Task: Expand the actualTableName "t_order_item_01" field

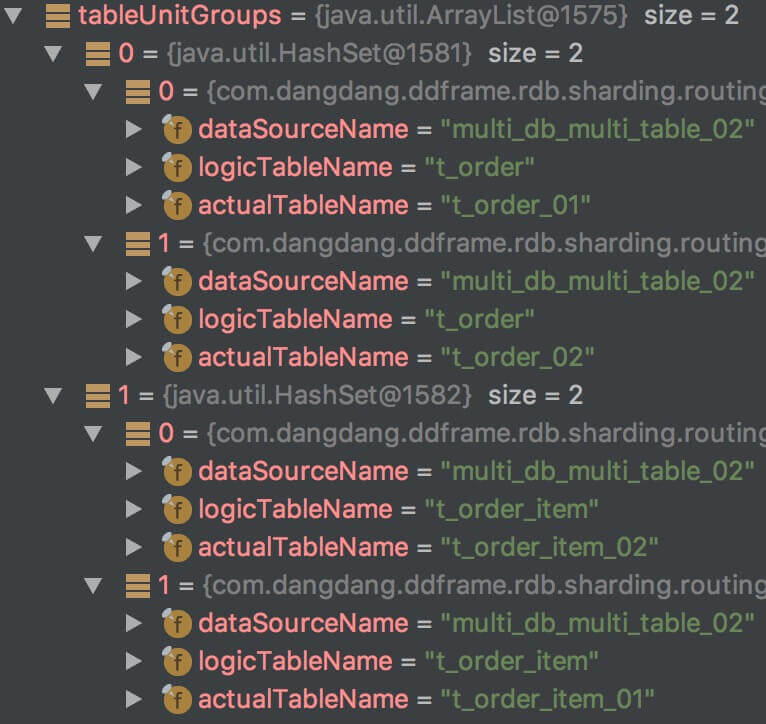Action: click(133, 699)
